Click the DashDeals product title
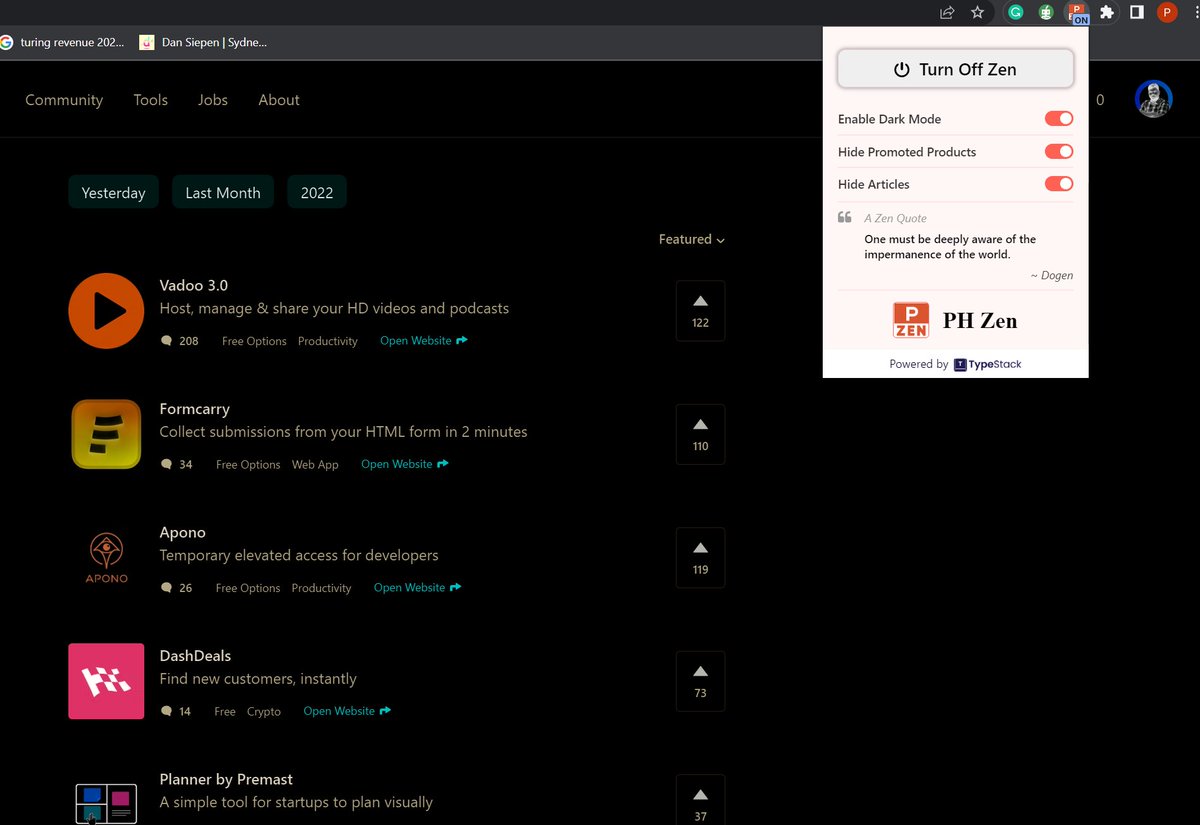Image resolution: width=1200 pixels, height=825 pixels. point(195,656)
